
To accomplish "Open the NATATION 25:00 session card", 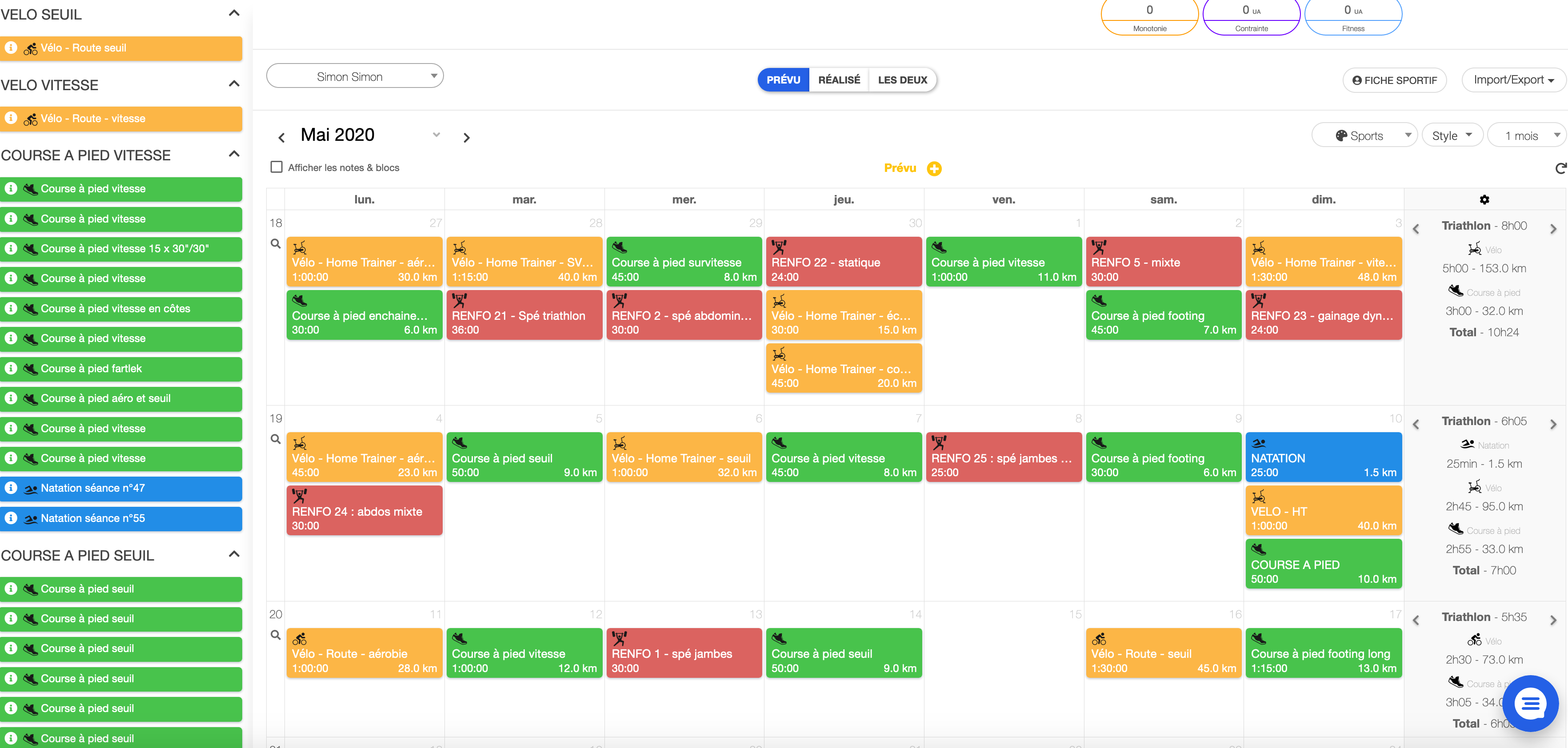I will click(x=1323, y=458).
